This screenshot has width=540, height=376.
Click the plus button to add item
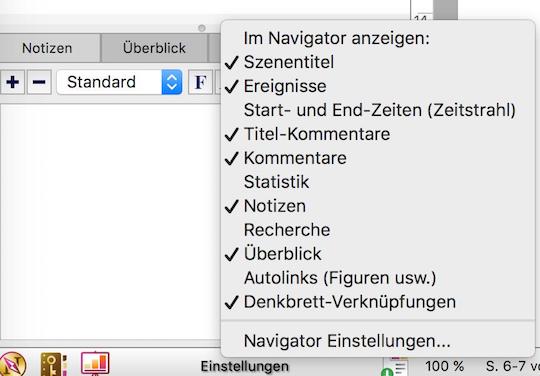coord(13,82)
